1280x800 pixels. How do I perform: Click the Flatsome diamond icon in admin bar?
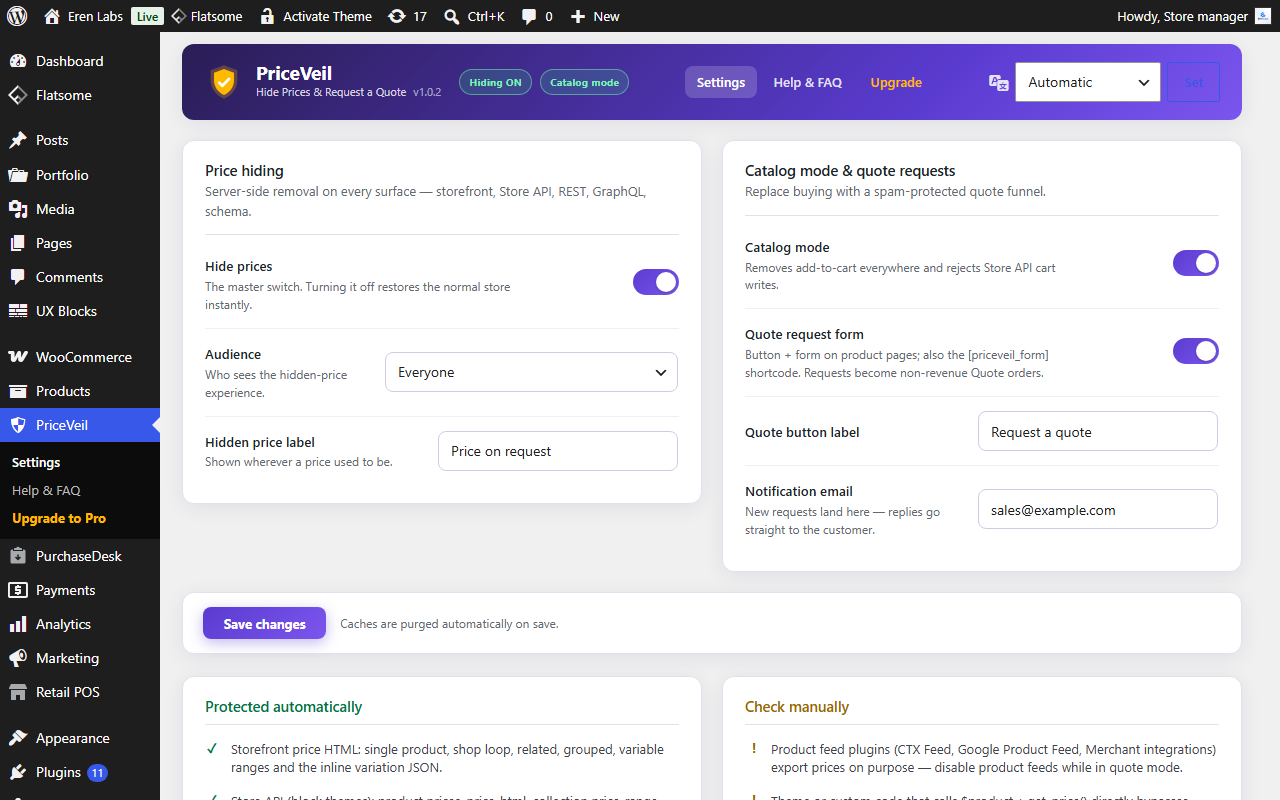click(x=178, y=16)
